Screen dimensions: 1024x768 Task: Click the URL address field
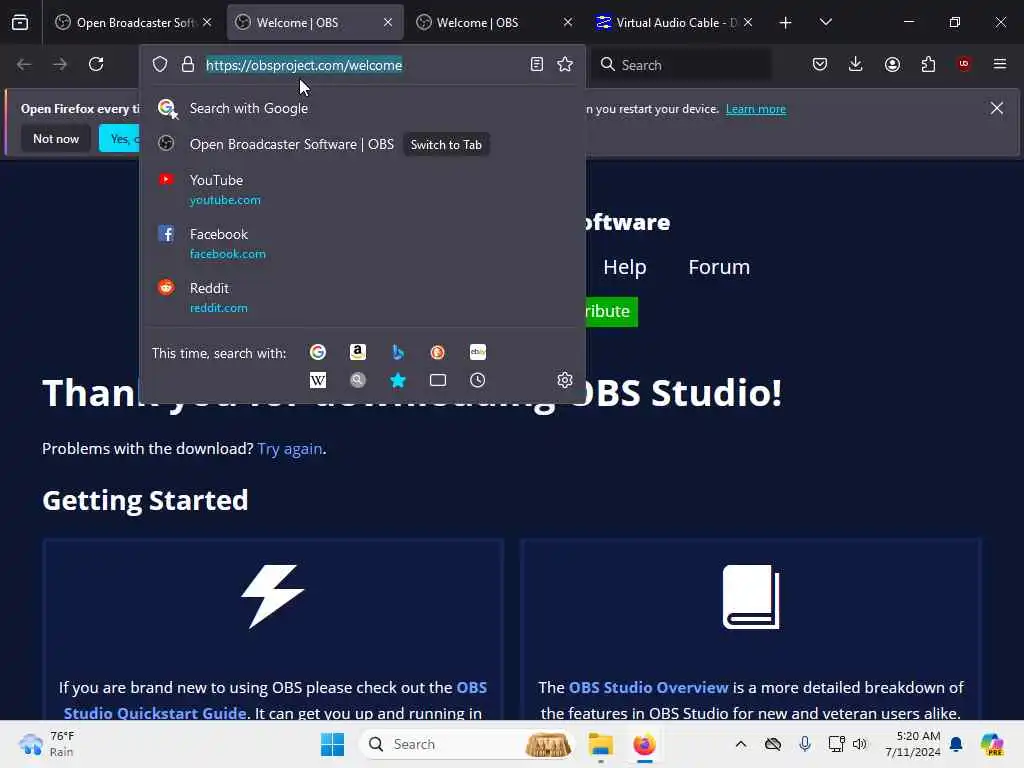(362, 65)
